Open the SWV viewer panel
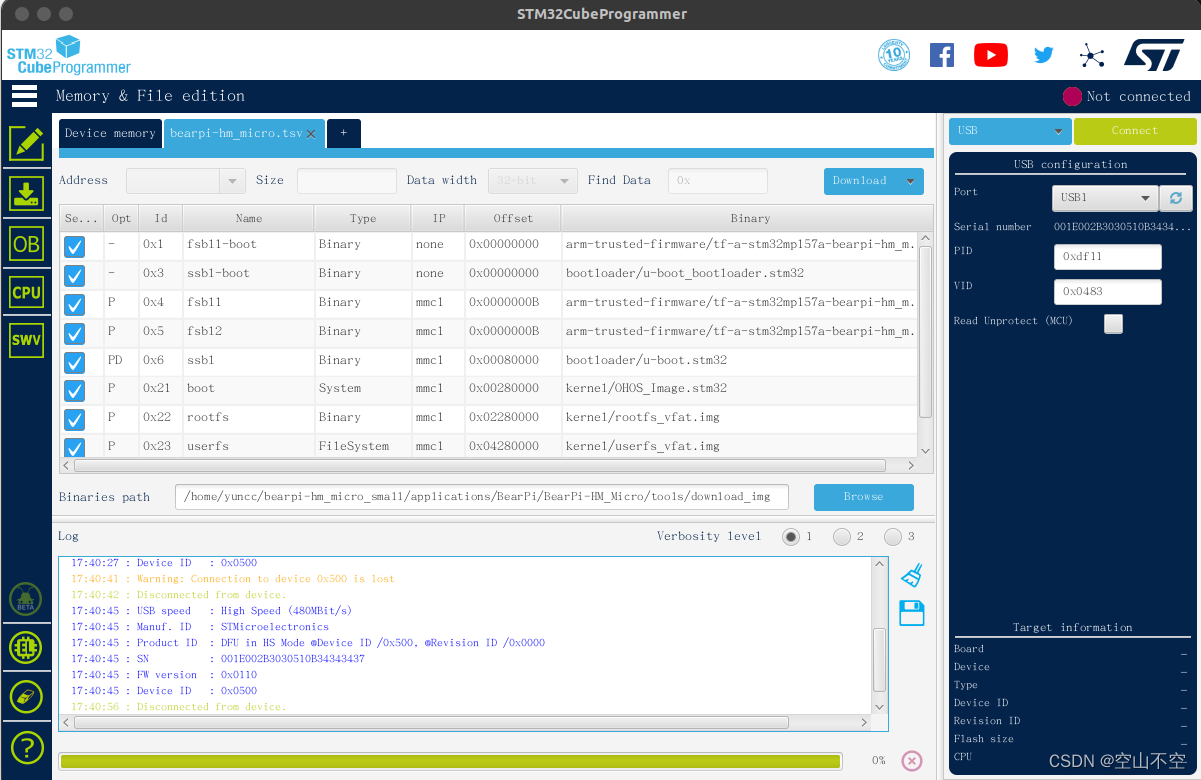 (26, 340)
